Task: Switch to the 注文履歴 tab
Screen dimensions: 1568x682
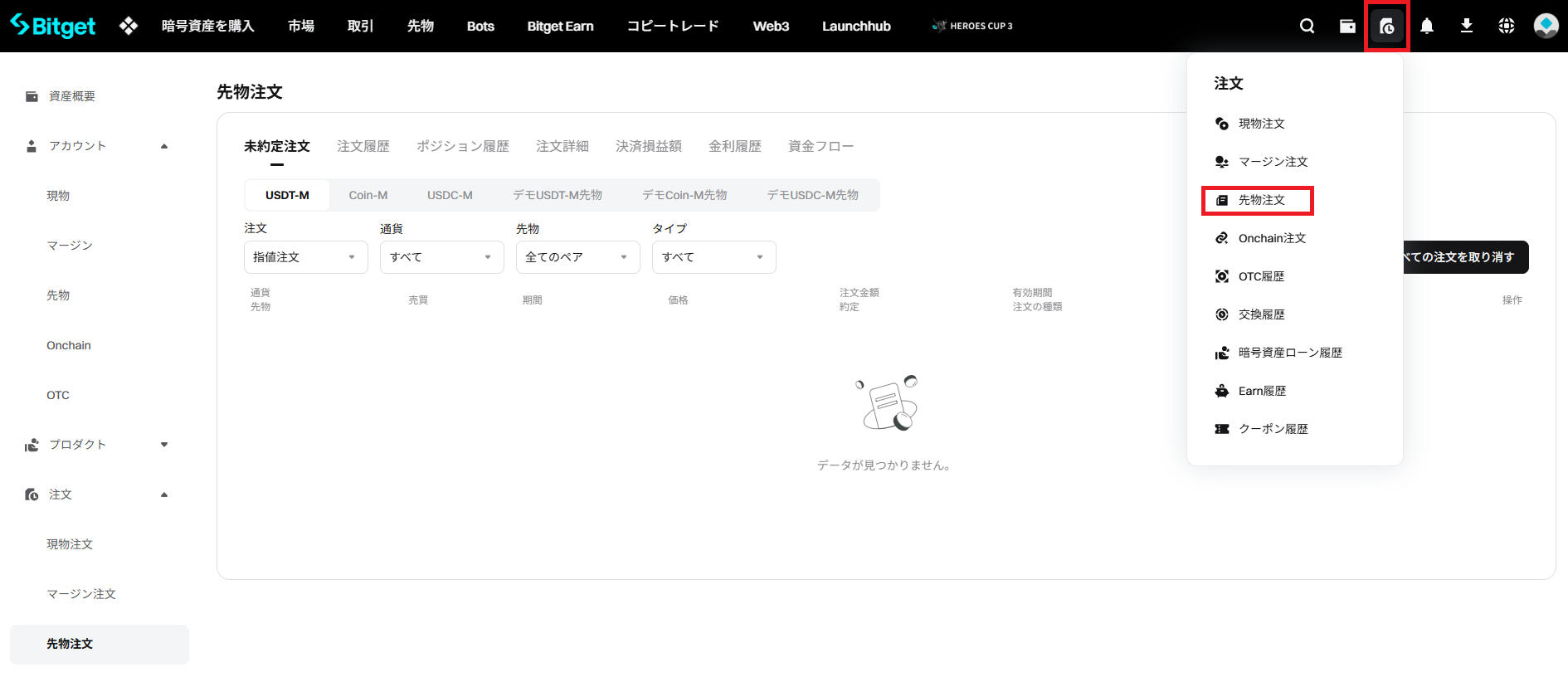Action: point(363,146)
